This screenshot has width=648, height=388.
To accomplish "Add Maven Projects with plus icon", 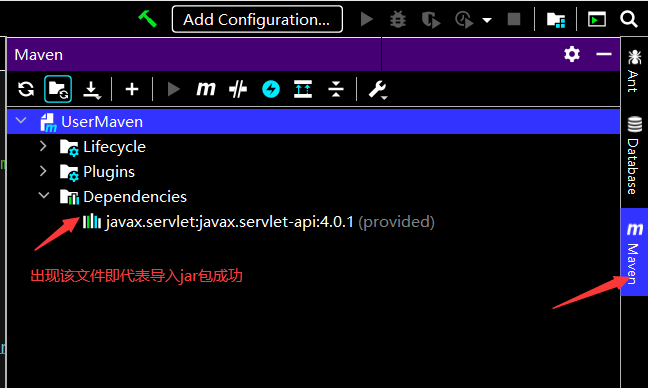I will pyautogui.click(x=132, y=89).
